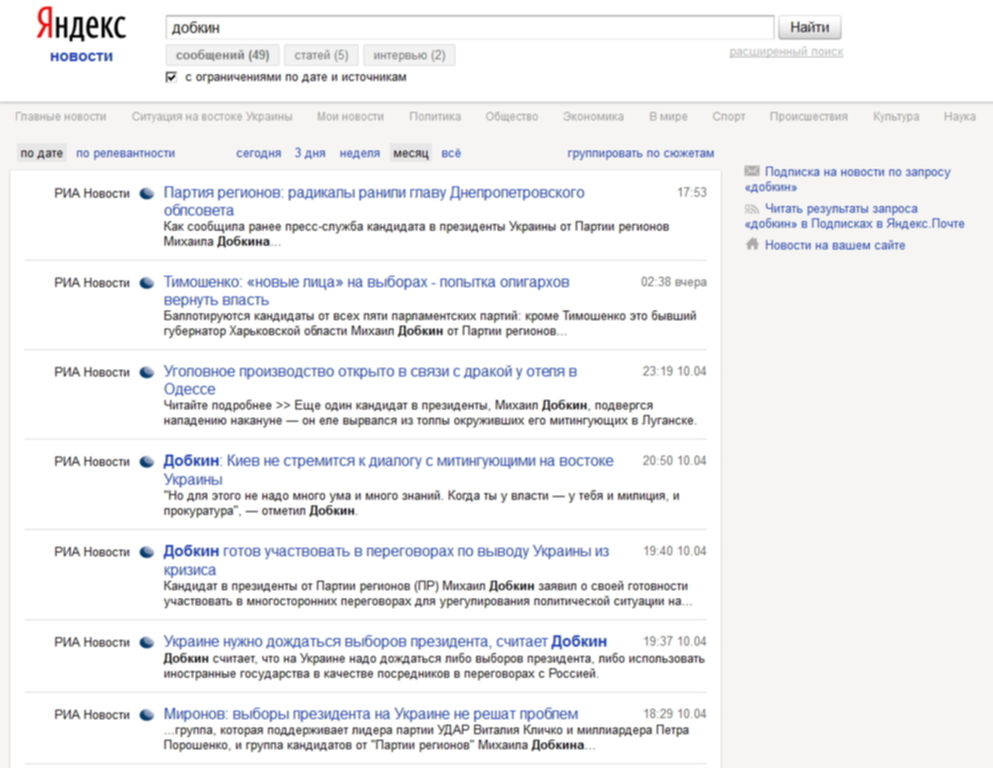The image size is (993, 768).
Task: Open the В мире section
Action: (668, 116)
